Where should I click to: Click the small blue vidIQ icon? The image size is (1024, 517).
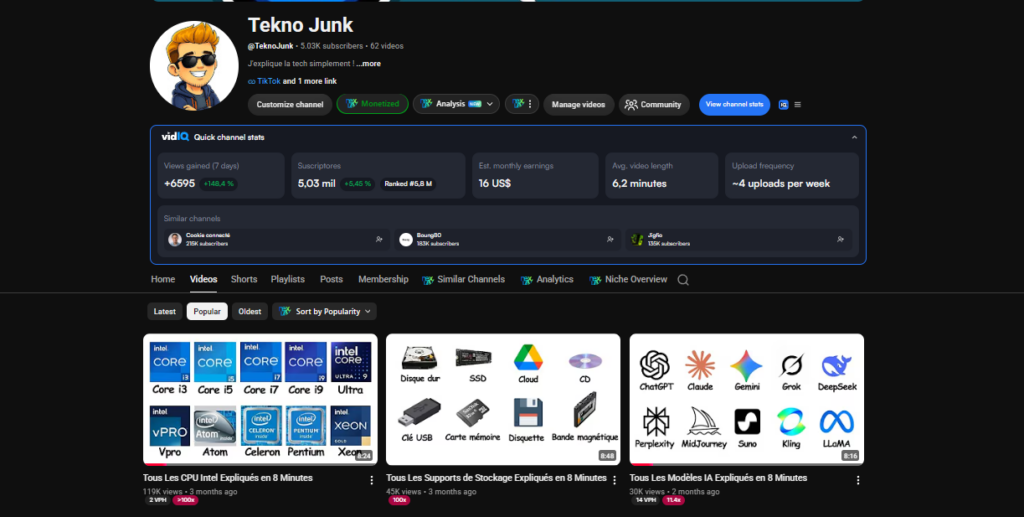783,104
